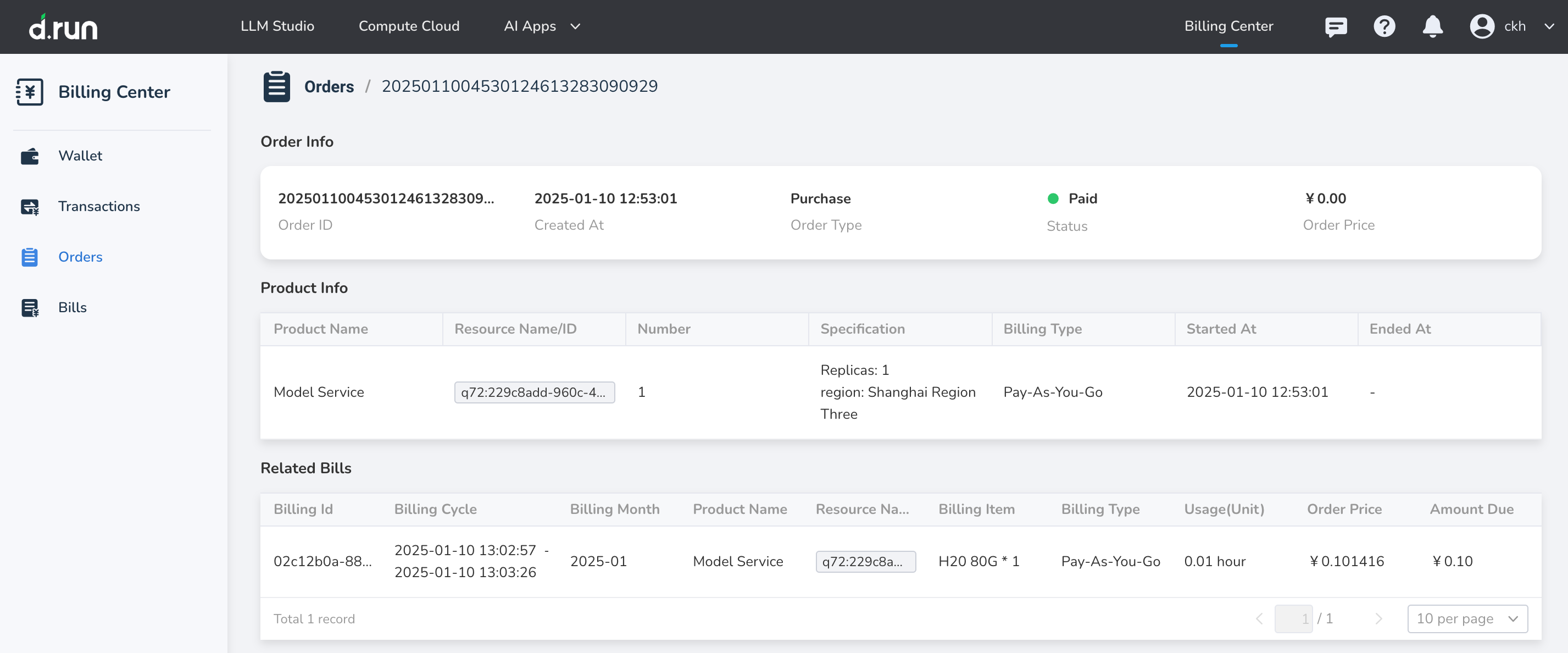Click billing ID 02c12b0a-88...
1568x653 pixels.
tap(323, 562)
